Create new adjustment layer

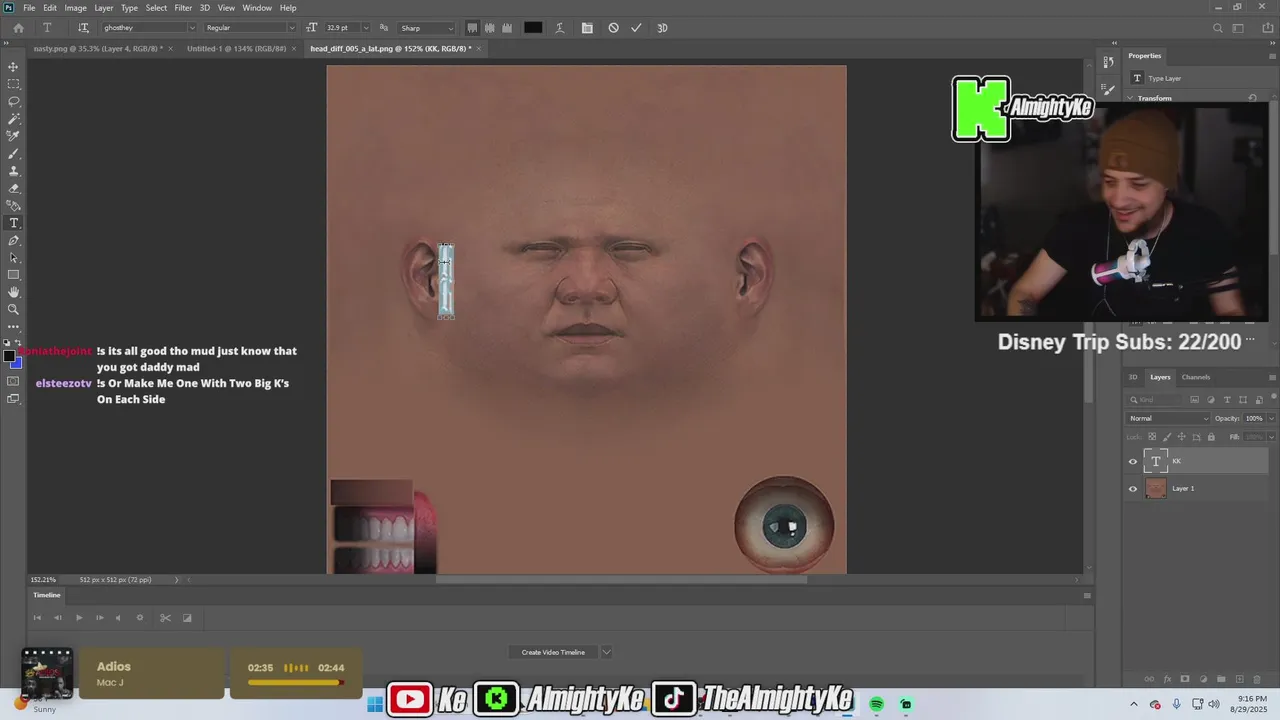pos(1203,679)
